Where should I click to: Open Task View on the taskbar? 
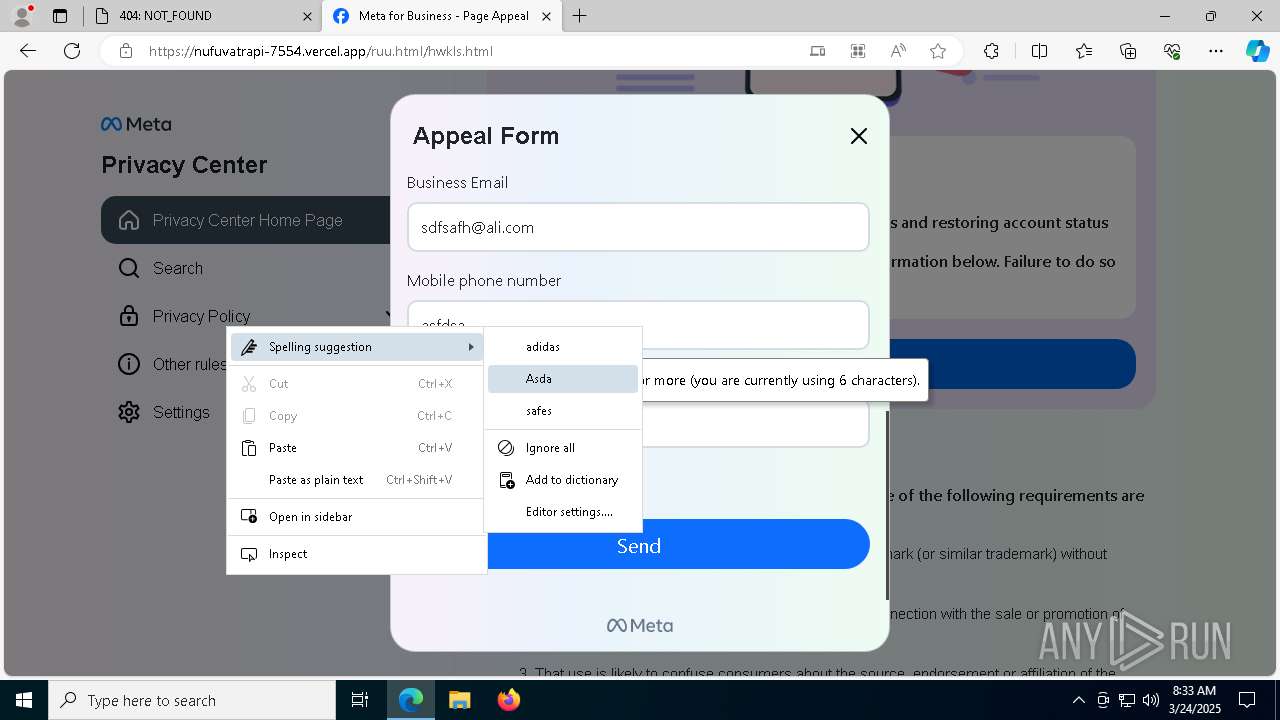pos(360,700)
